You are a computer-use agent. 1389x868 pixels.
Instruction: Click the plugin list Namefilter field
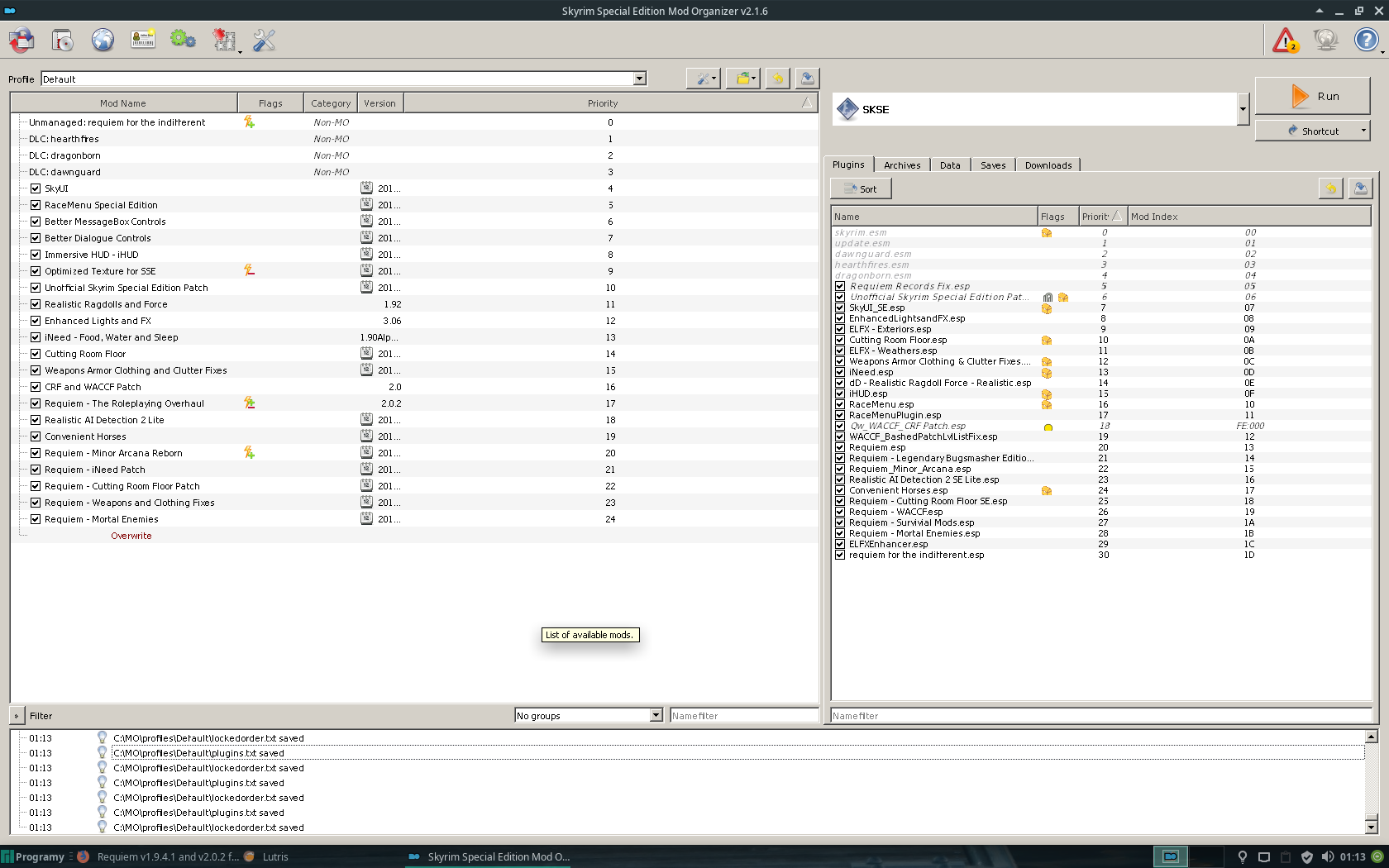coord(1101,716)
